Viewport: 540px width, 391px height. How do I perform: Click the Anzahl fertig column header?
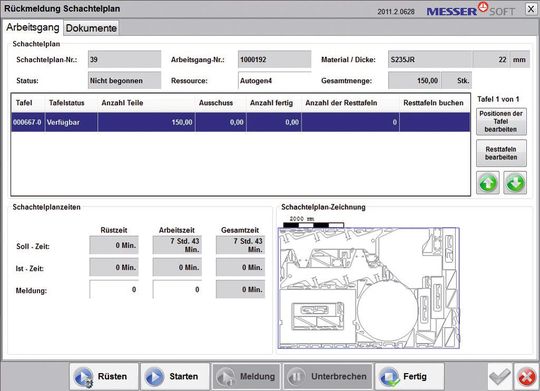point(274,103)
